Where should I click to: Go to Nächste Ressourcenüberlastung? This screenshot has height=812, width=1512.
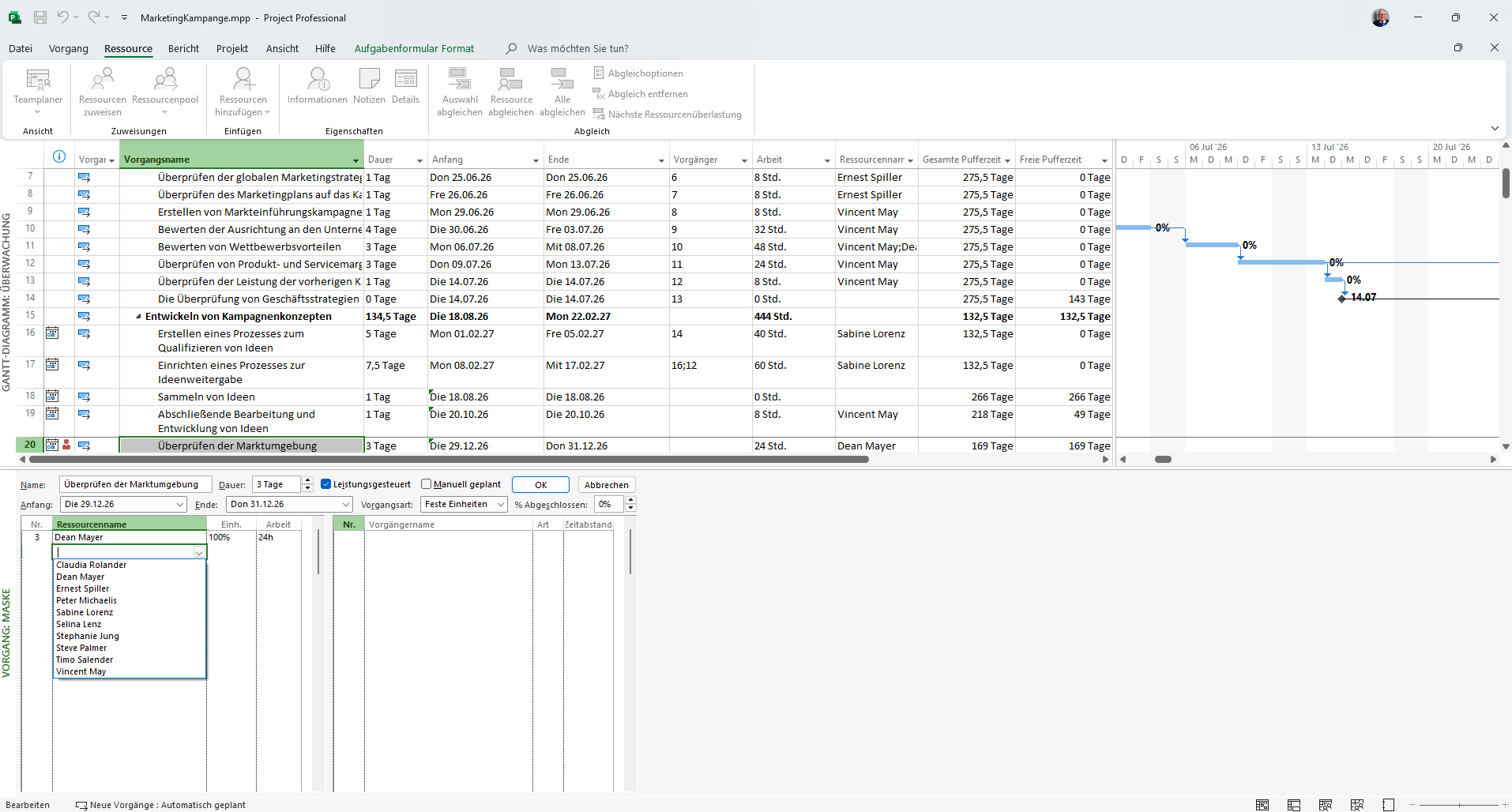click(668, 115)
